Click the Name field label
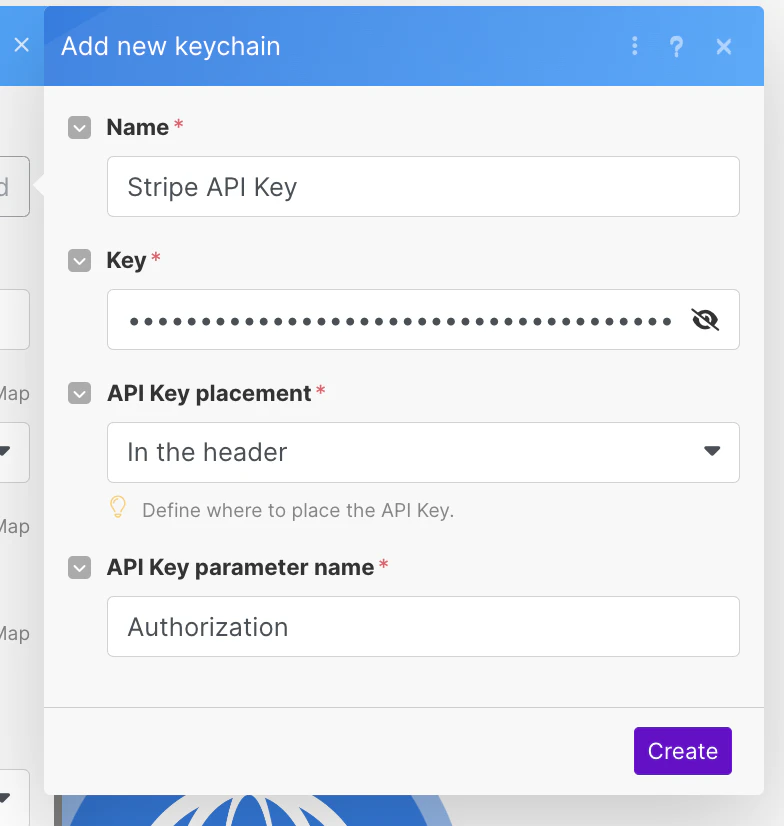Image resolution: width=784 pixels, height=826 pixels. pyautogui.click(x=138, y=127)
